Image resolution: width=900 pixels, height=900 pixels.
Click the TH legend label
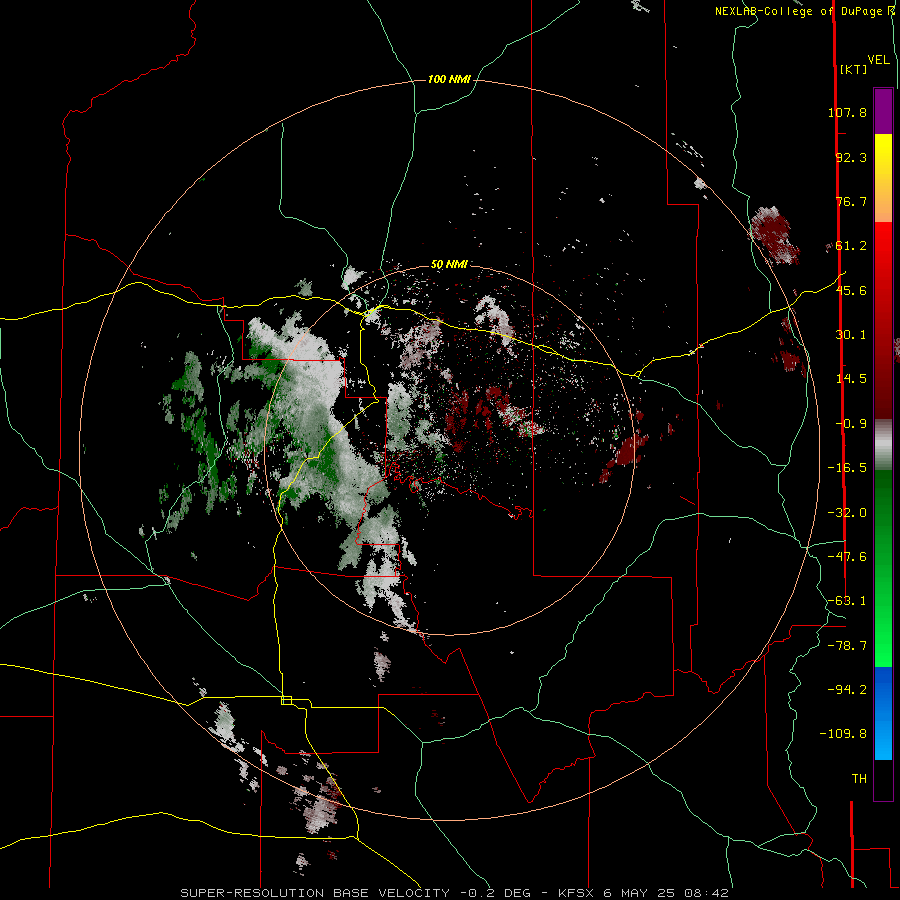pyautogui.click(x=859, y=779)
